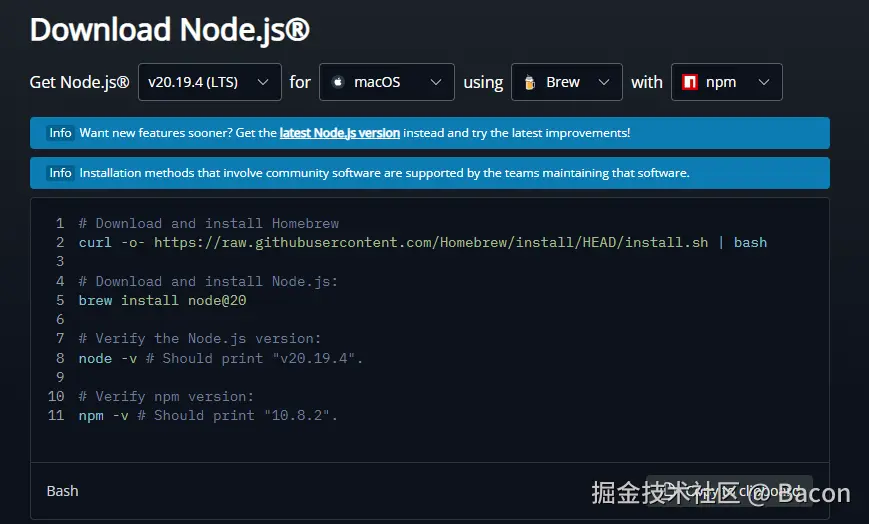Click the comment '# Download and install Node.js:'
869x524 pixels.
click(208, 281)
